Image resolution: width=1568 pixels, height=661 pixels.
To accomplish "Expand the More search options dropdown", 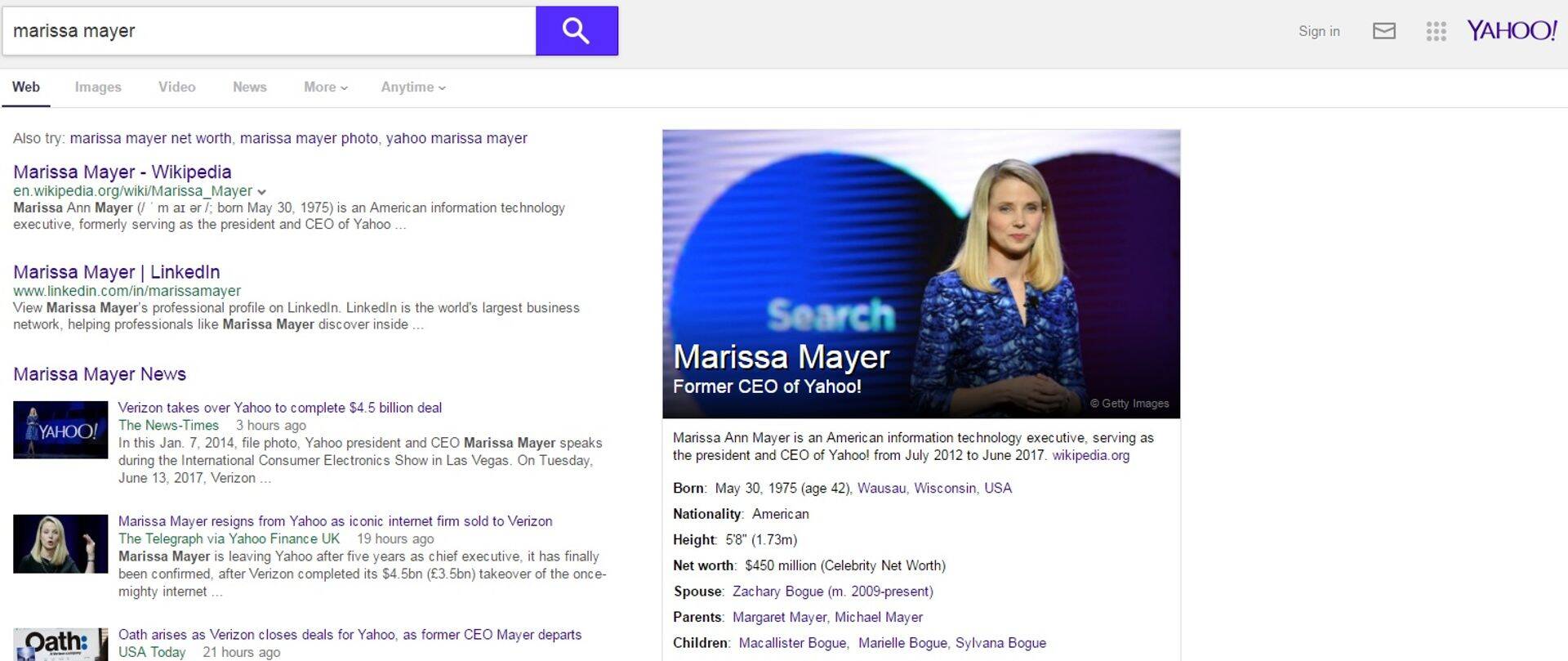I will [325, 87].
